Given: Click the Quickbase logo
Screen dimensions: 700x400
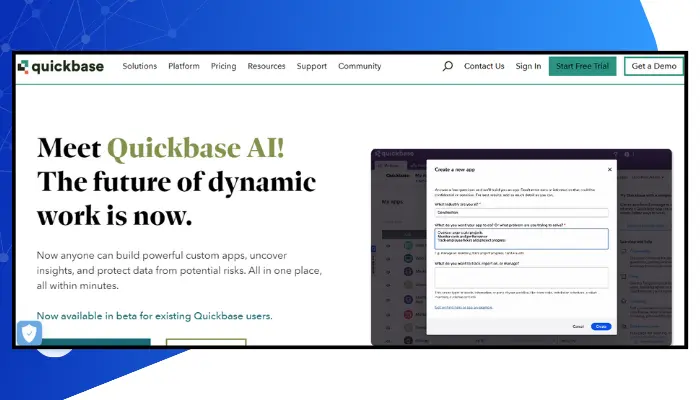Looking at the screenshot, I should pyautogui.click(x=61, y=67).
